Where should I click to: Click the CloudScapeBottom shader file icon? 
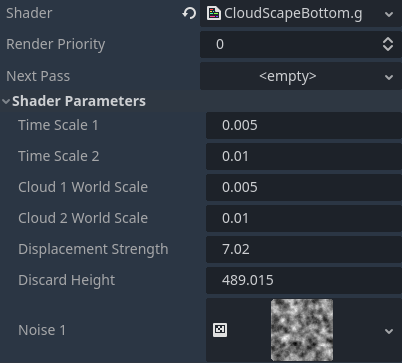pyautogui.click(x=214, y=13)
